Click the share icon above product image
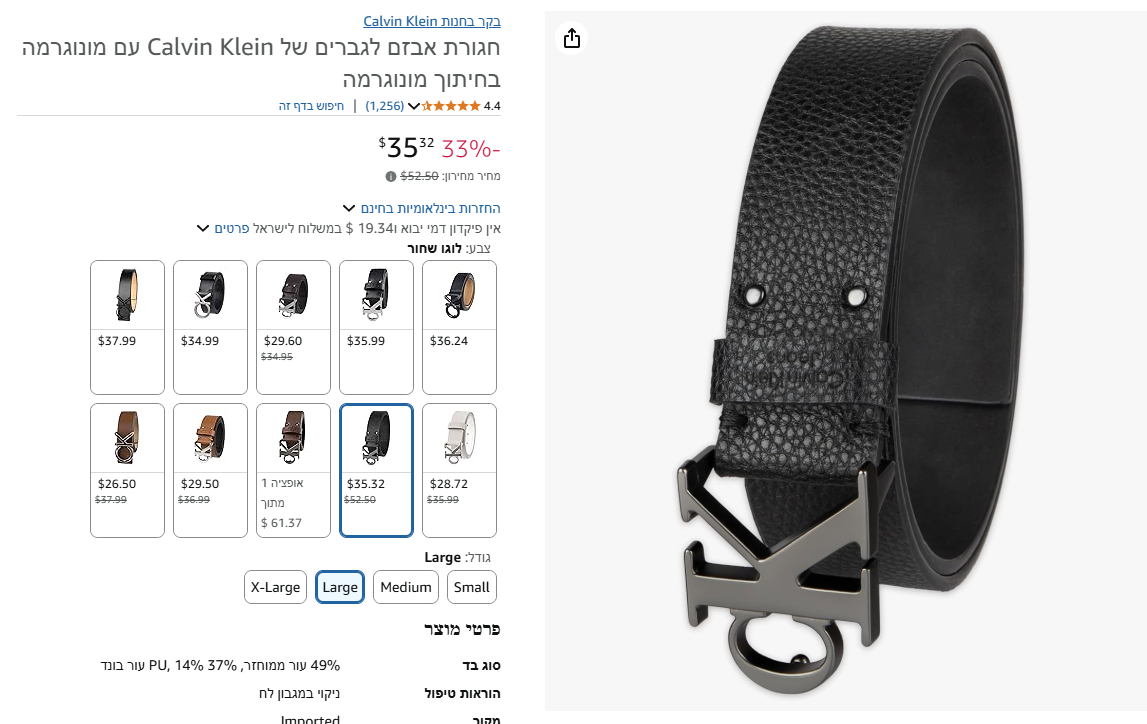 572,38
